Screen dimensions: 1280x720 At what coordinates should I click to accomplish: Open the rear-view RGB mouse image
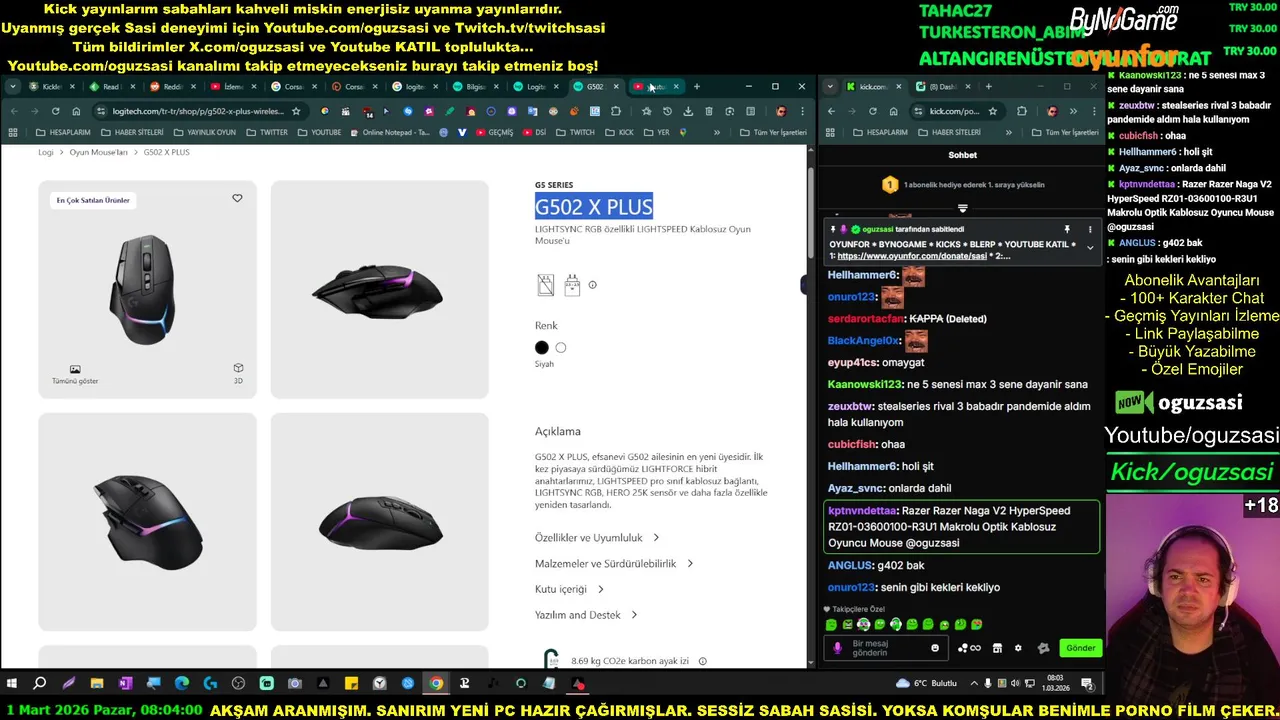click(379, 522)
